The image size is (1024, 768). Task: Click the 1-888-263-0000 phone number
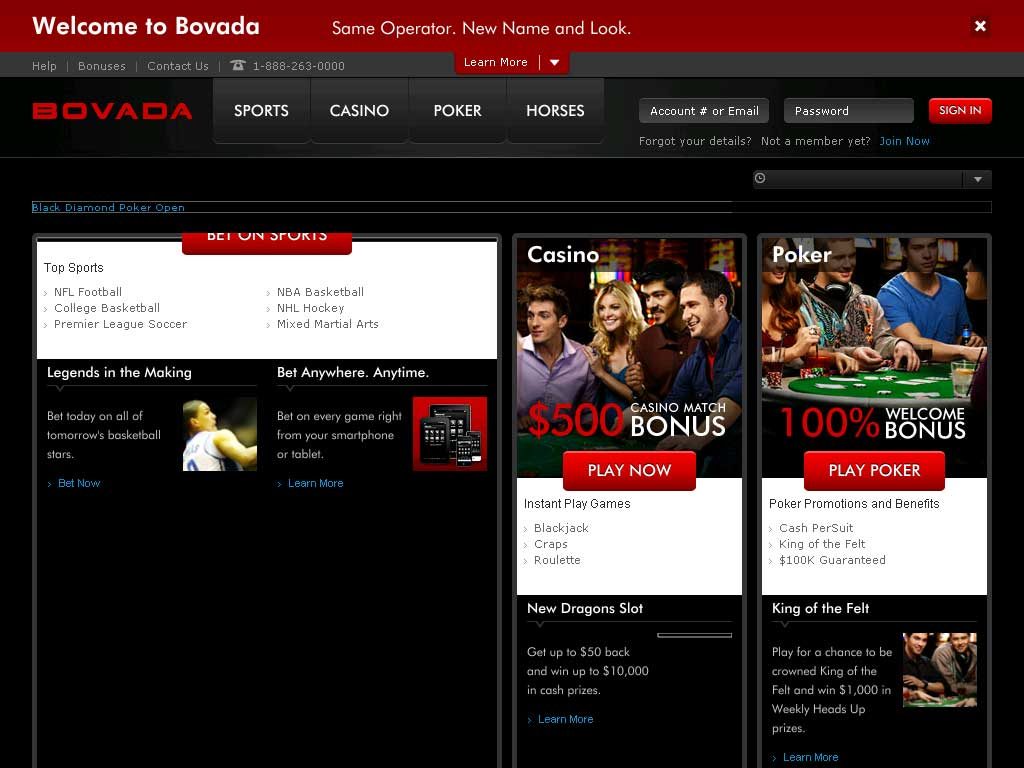tap(298, 66)
